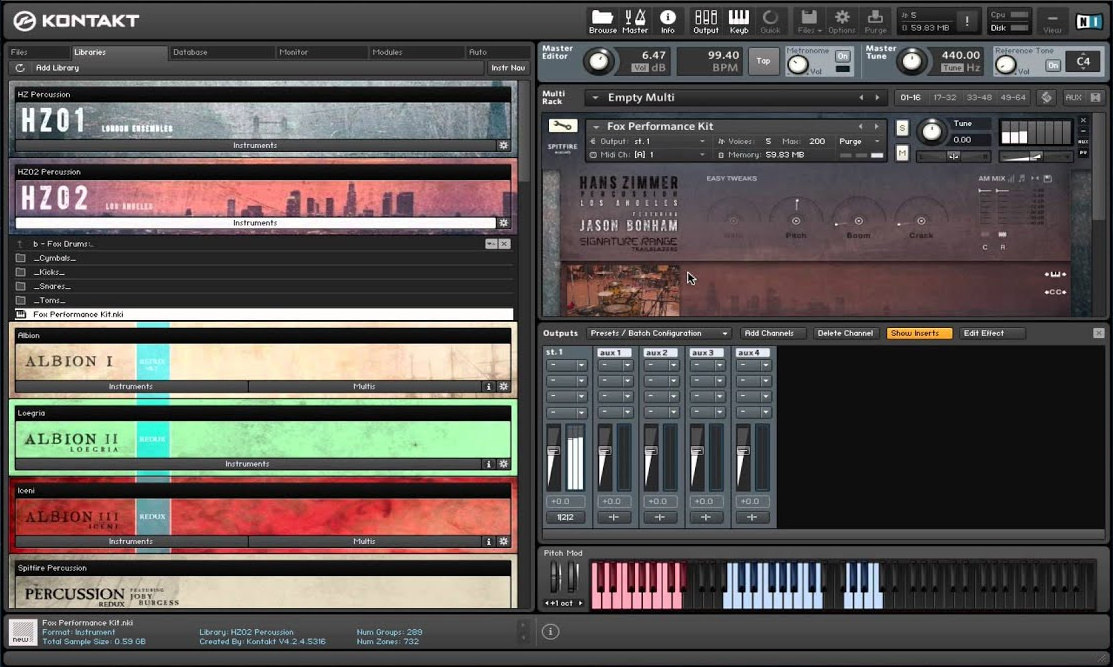Open the Albion I library info icon
The height and width of the screenshot is (667, 1113).
coord(488,387)
